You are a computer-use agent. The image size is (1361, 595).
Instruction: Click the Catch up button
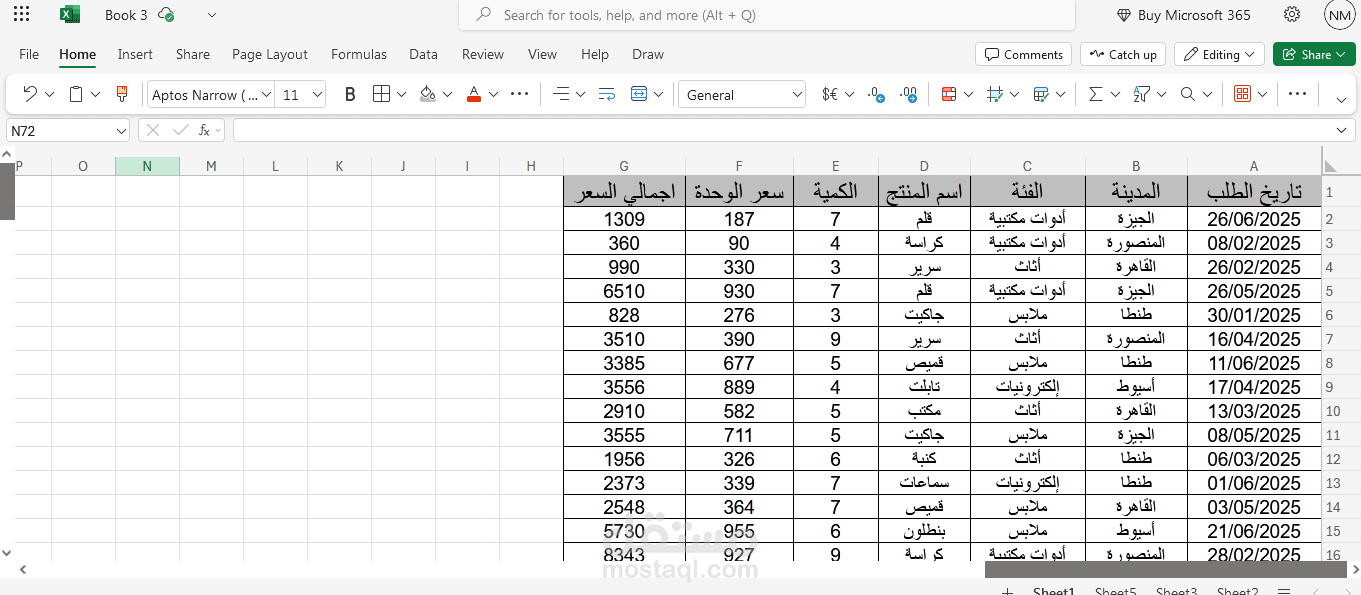(1122, 54)
